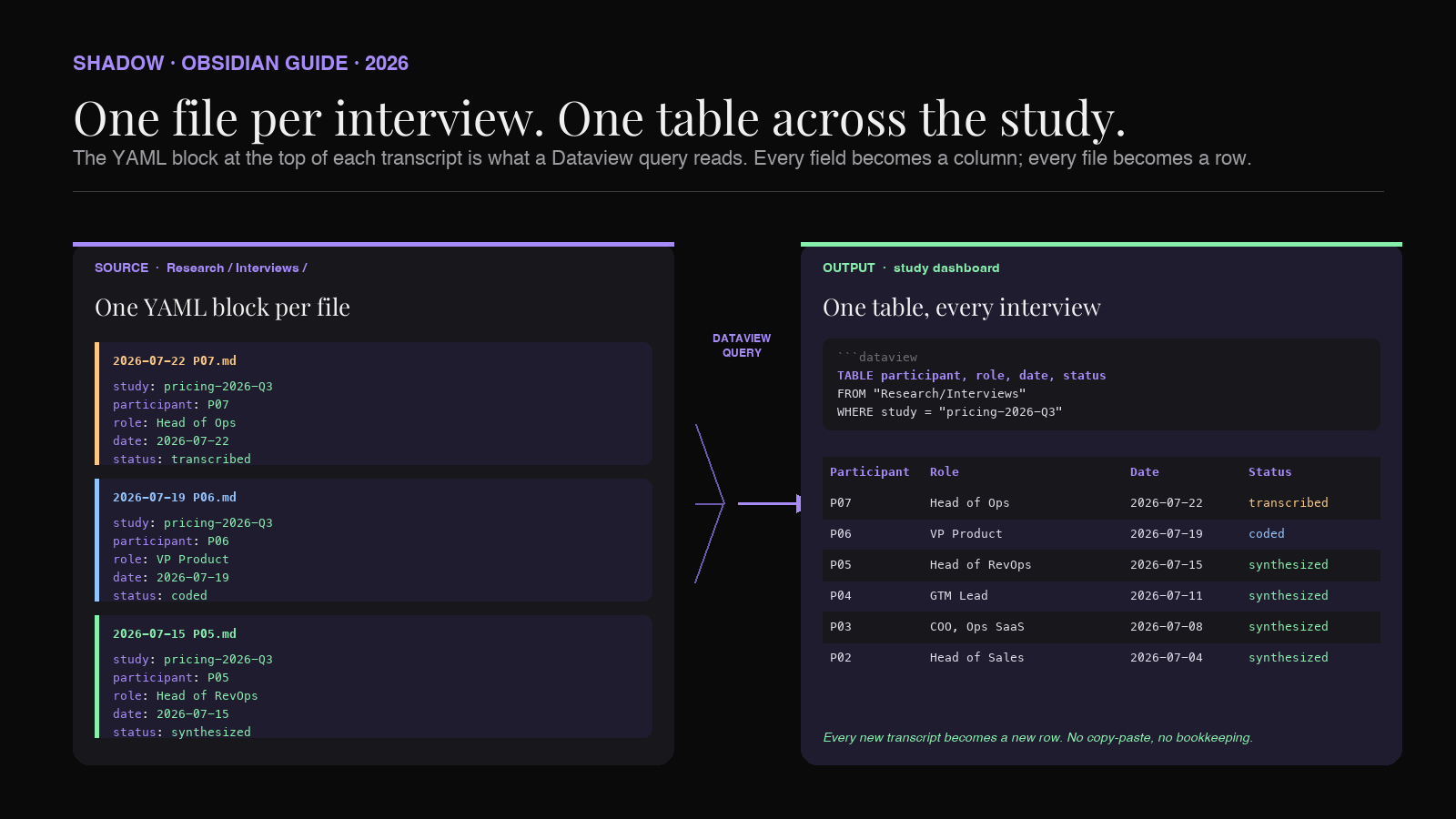Select the heading 'One YAML block per file'
Image resolution: width=1456 pixels, height=819 pixels.
[222, 308]
